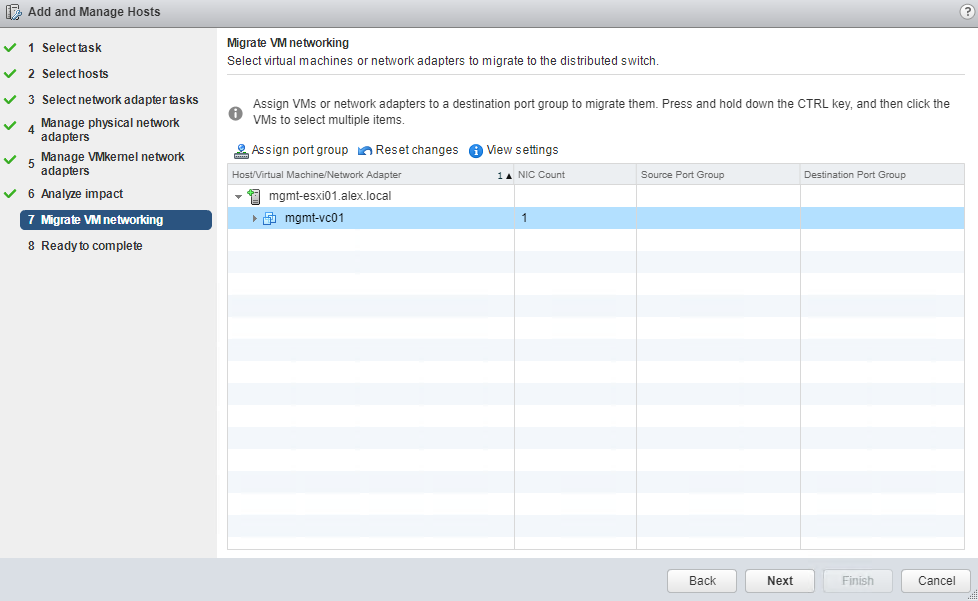Click the Cancel button
Screen dimensions: 978x601
[936, 580]
